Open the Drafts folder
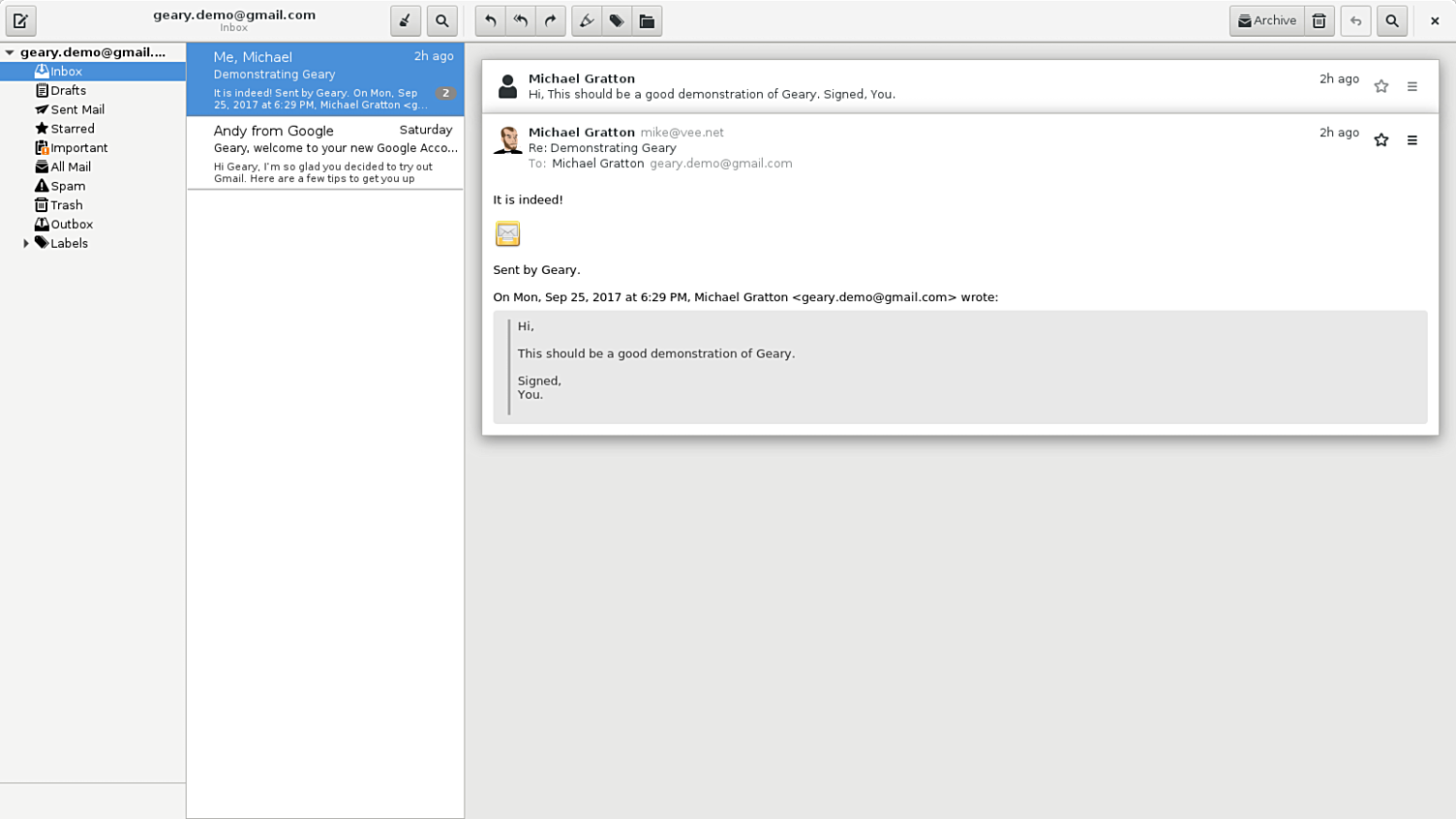The image size is (1456, 819). pyautogui.click(x=68, y=91)
